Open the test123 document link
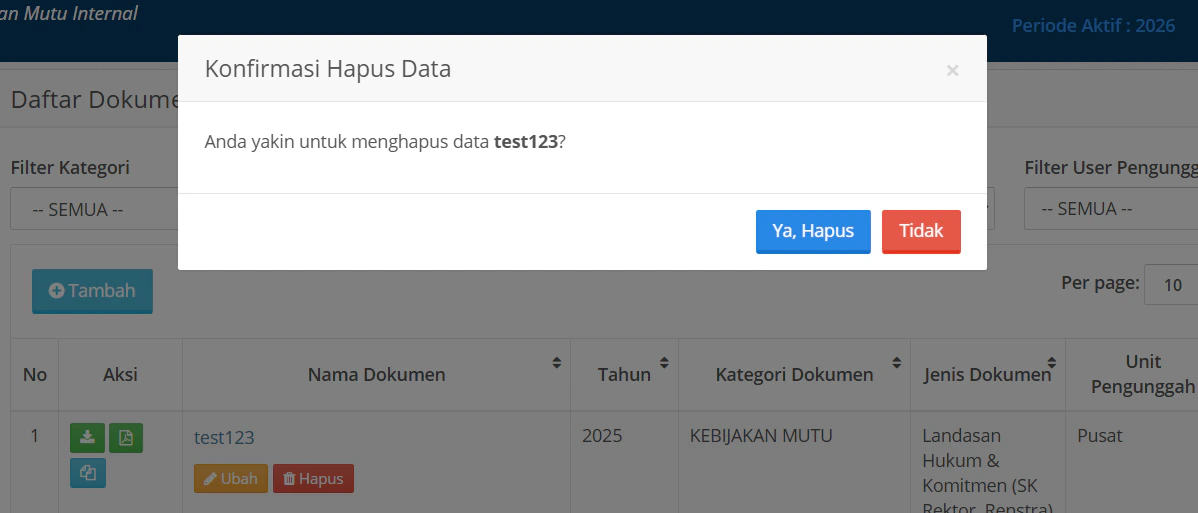This screenshot has height=513, width=1198. (x=224, y=437)
